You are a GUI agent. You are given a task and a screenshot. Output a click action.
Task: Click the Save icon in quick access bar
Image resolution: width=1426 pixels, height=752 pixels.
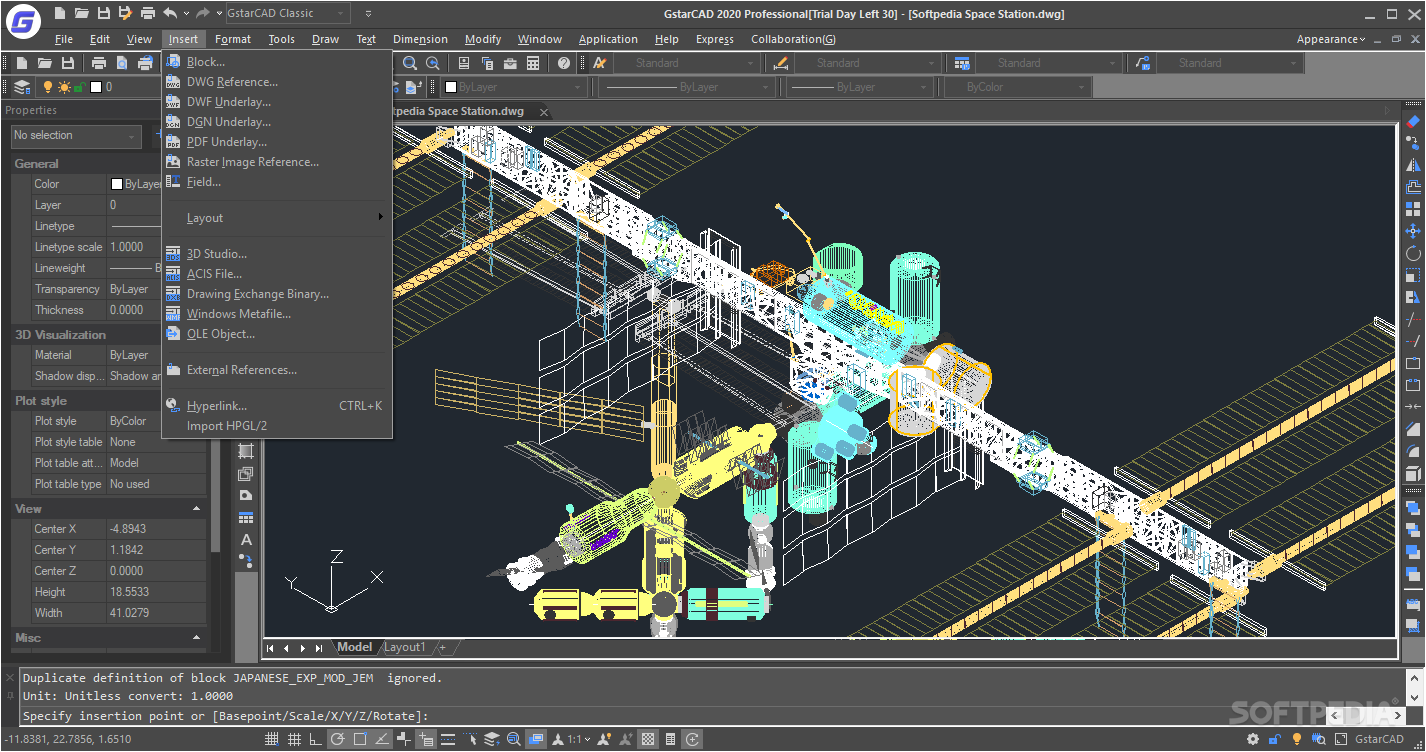click(x=104, y=13)
